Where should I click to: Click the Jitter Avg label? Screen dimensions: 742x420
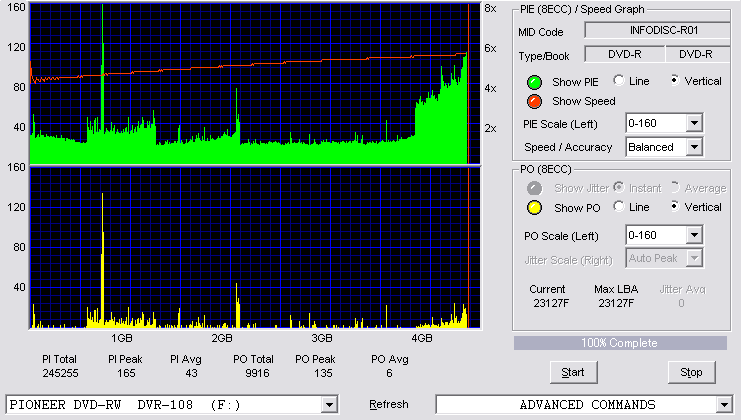click(682, 289)
